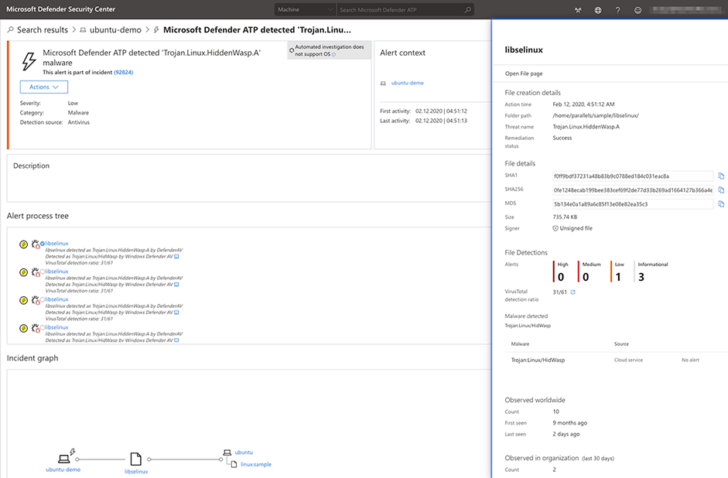Image resolution: width=728 pixels, height=478 pixels.
Task: Click the folder path /home/parallels/sample/libselinux/
Action: tap(596, 116)
